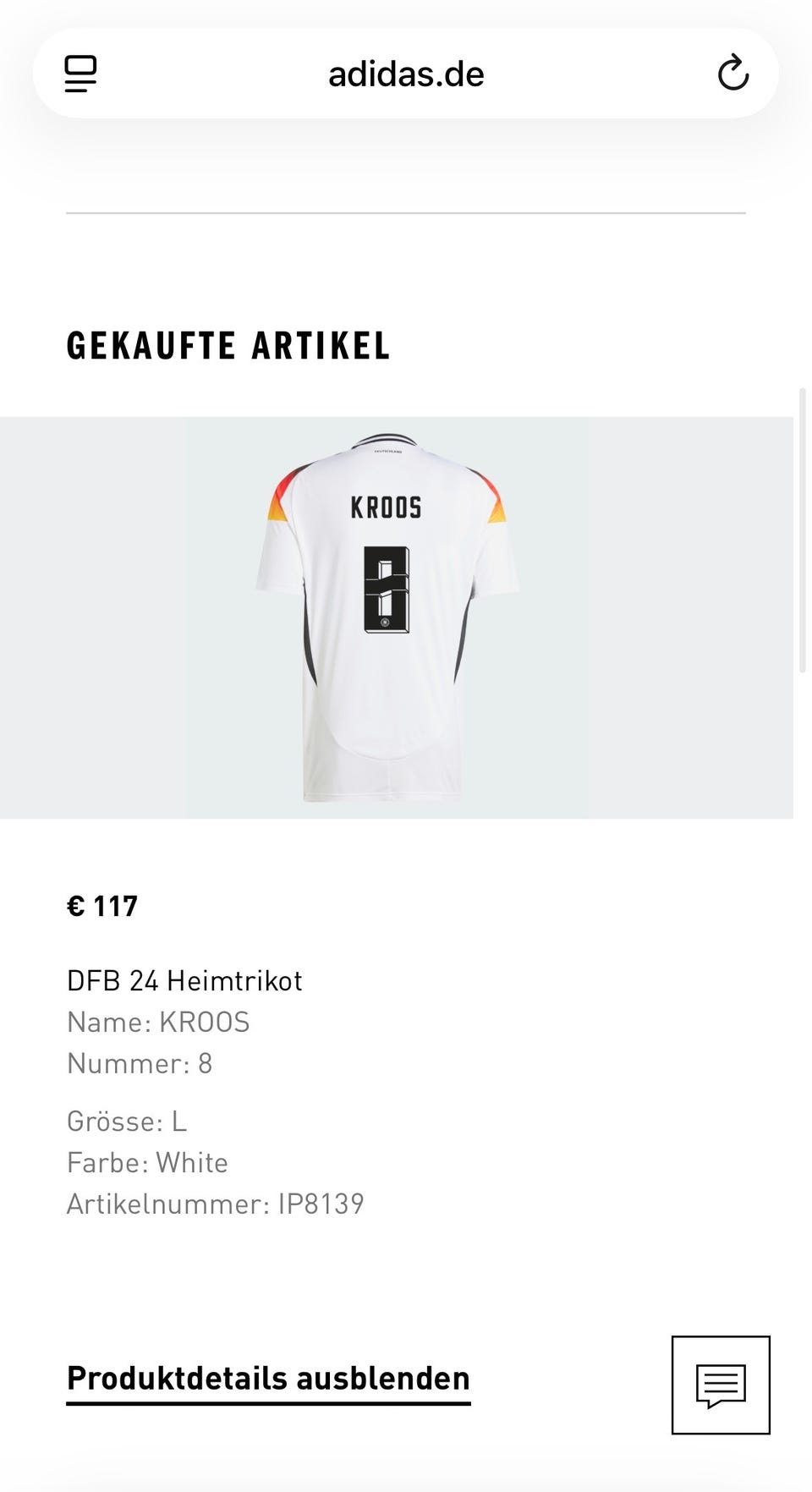The height and width of the screenshot is (1492, 812).
Task: Tap the adidas.de address text
Action: [x=406, y=74]
